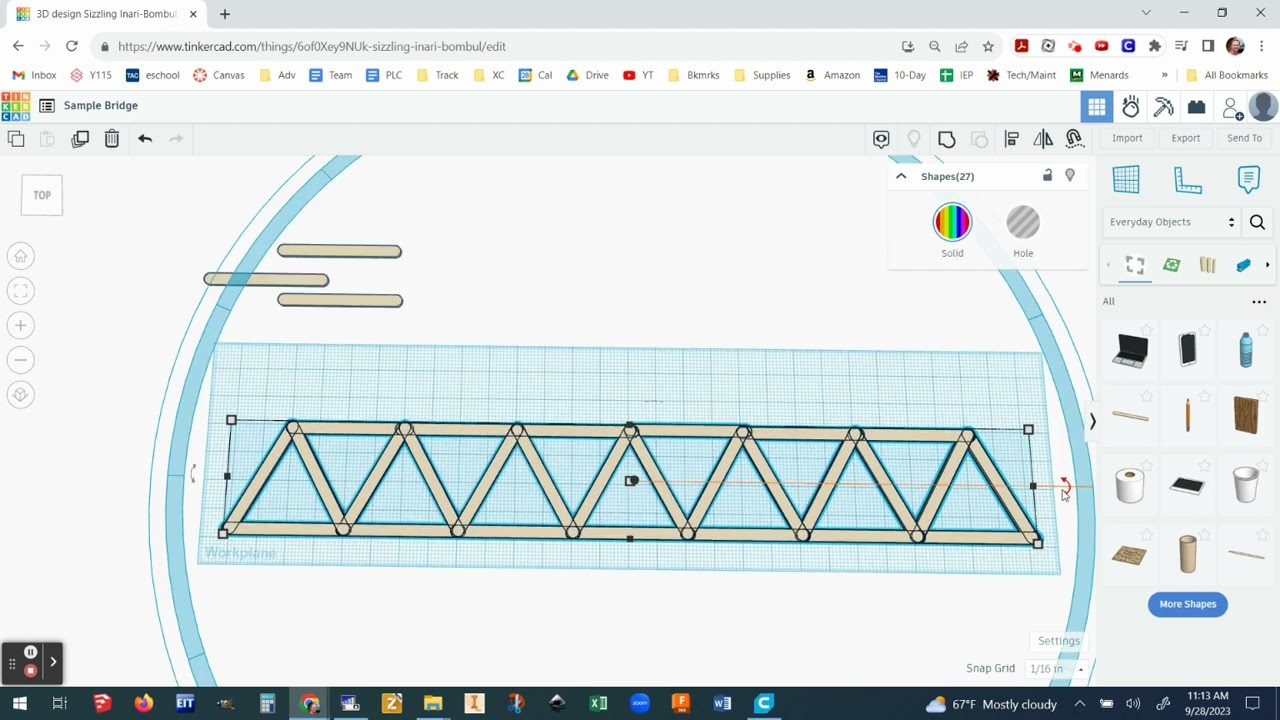The width and height of the screenshot is (1280, 720).
Task: Select the Notes tool in the right panel
Action: 1248,179
